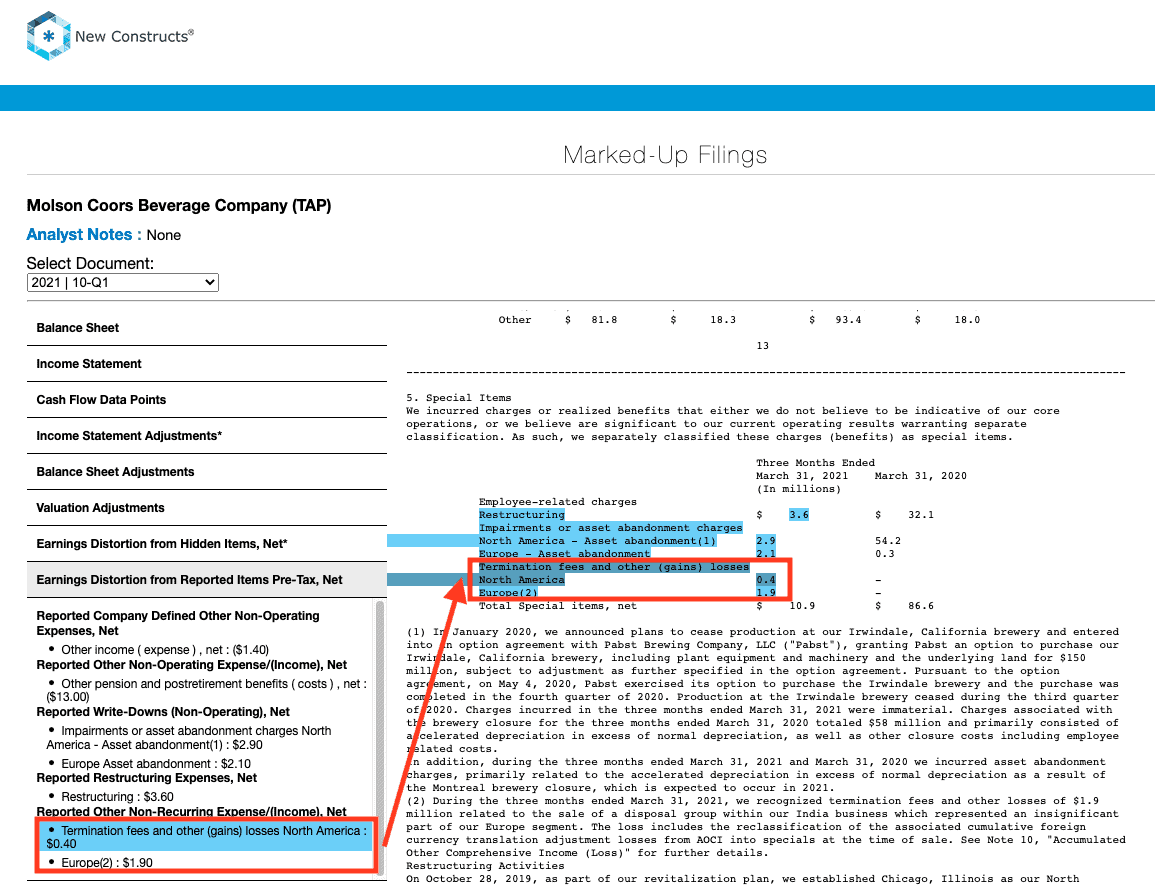The image size is (1155, 886).
Task: Click Reported Restructuring Expenses, Net heading
Action: [x=147, y=778]
